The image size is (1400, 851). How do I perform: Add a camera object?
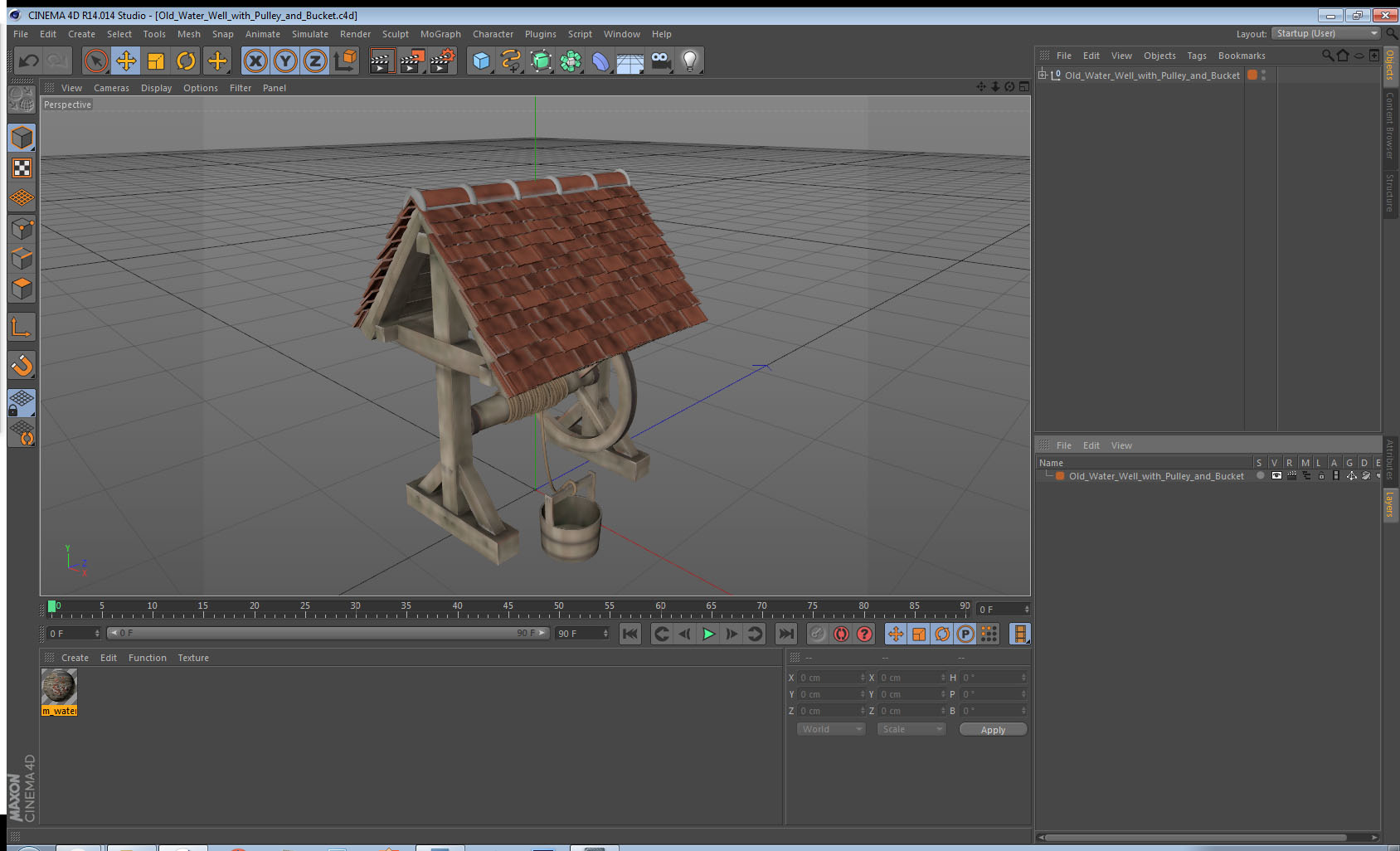[x=660, y=61]
